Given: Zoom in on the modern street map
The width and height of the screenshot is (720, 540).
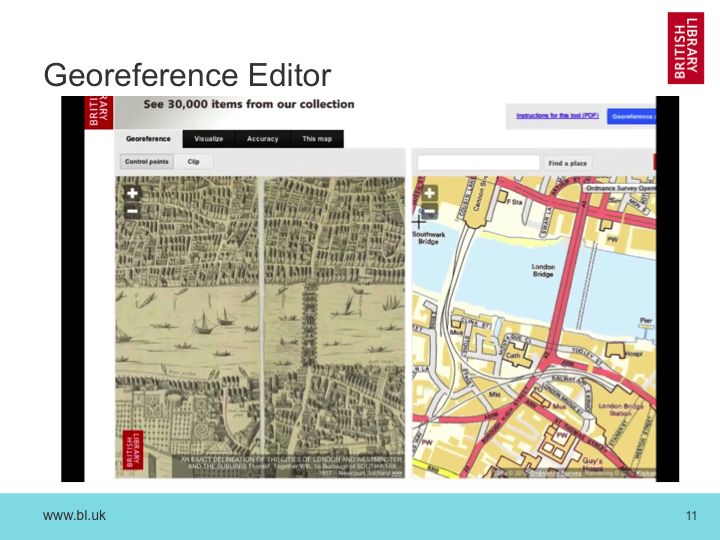Looking at the screenshot, I should pyautogui.click(x=429, y=194).
